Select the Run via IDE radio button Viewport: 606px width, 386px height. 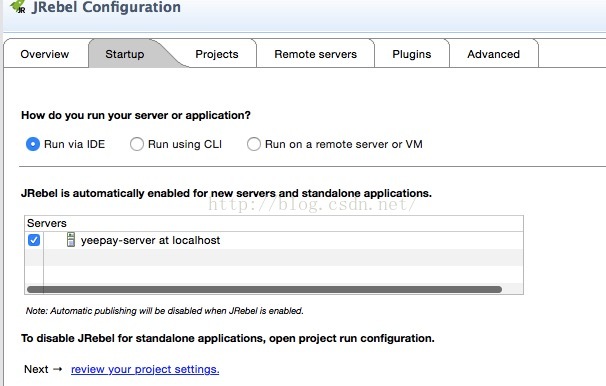pos(33,144)
